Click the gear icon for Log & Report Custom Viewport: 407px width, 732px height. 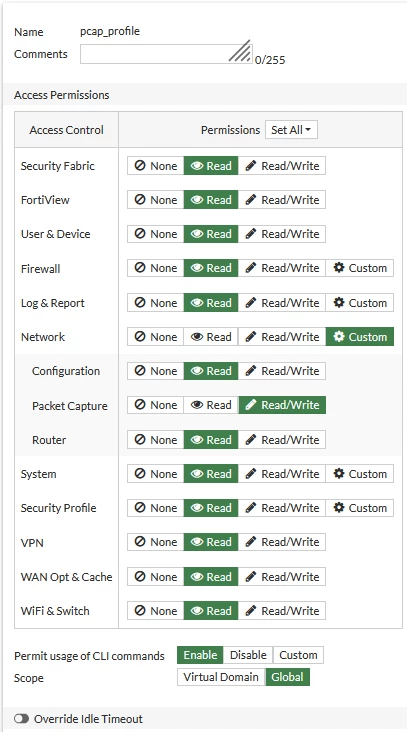click(x=339, y=303)
